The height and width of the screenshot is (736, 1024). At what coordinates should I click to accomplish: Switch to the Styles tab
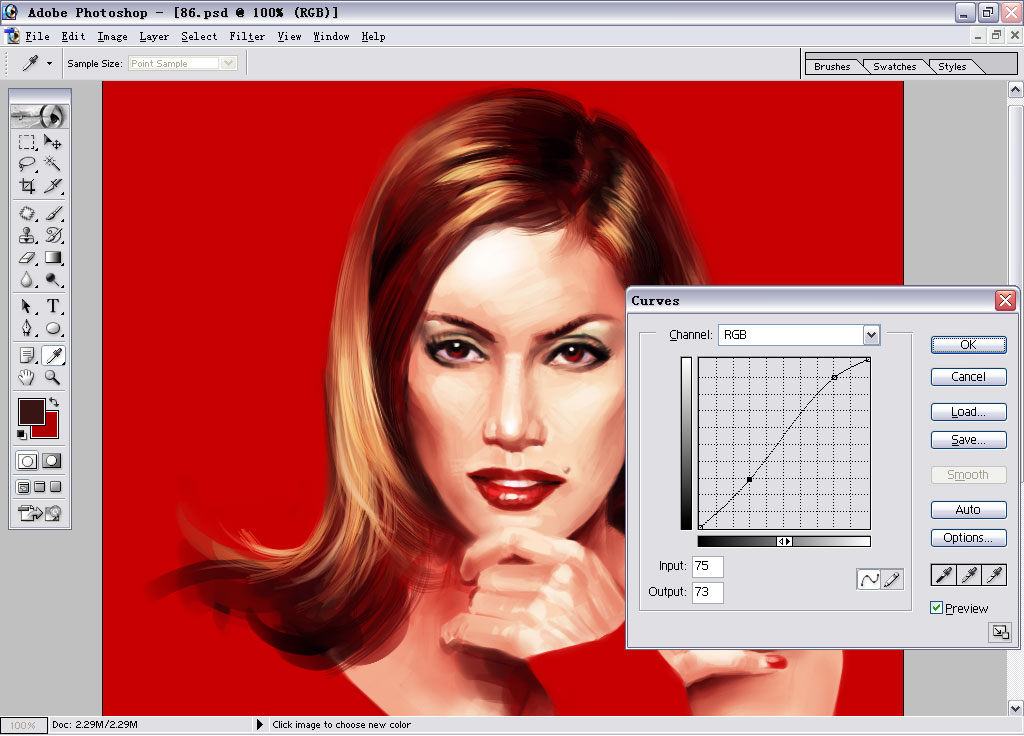pyautogui.click(x=952, y=67)
